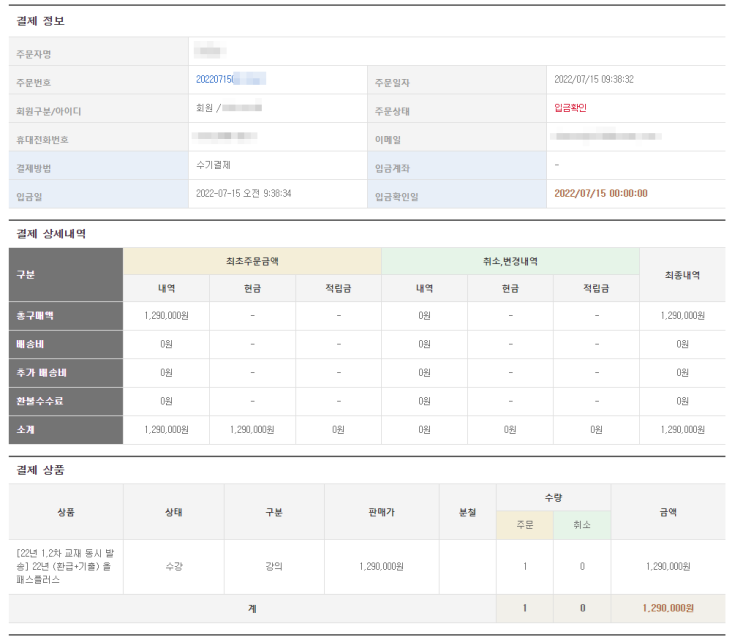
Task: Click the 주문 quantity sub-header
Action: (x=525, y=525)
